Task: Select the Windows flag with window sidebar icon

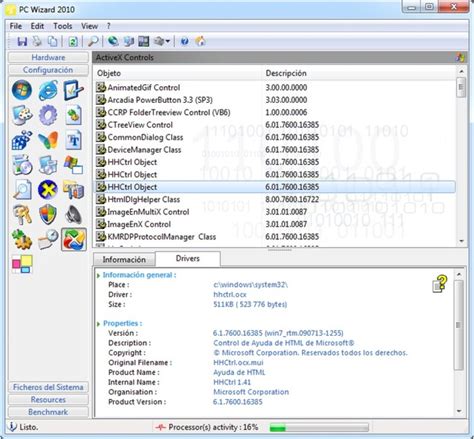Action: [73, 165]
